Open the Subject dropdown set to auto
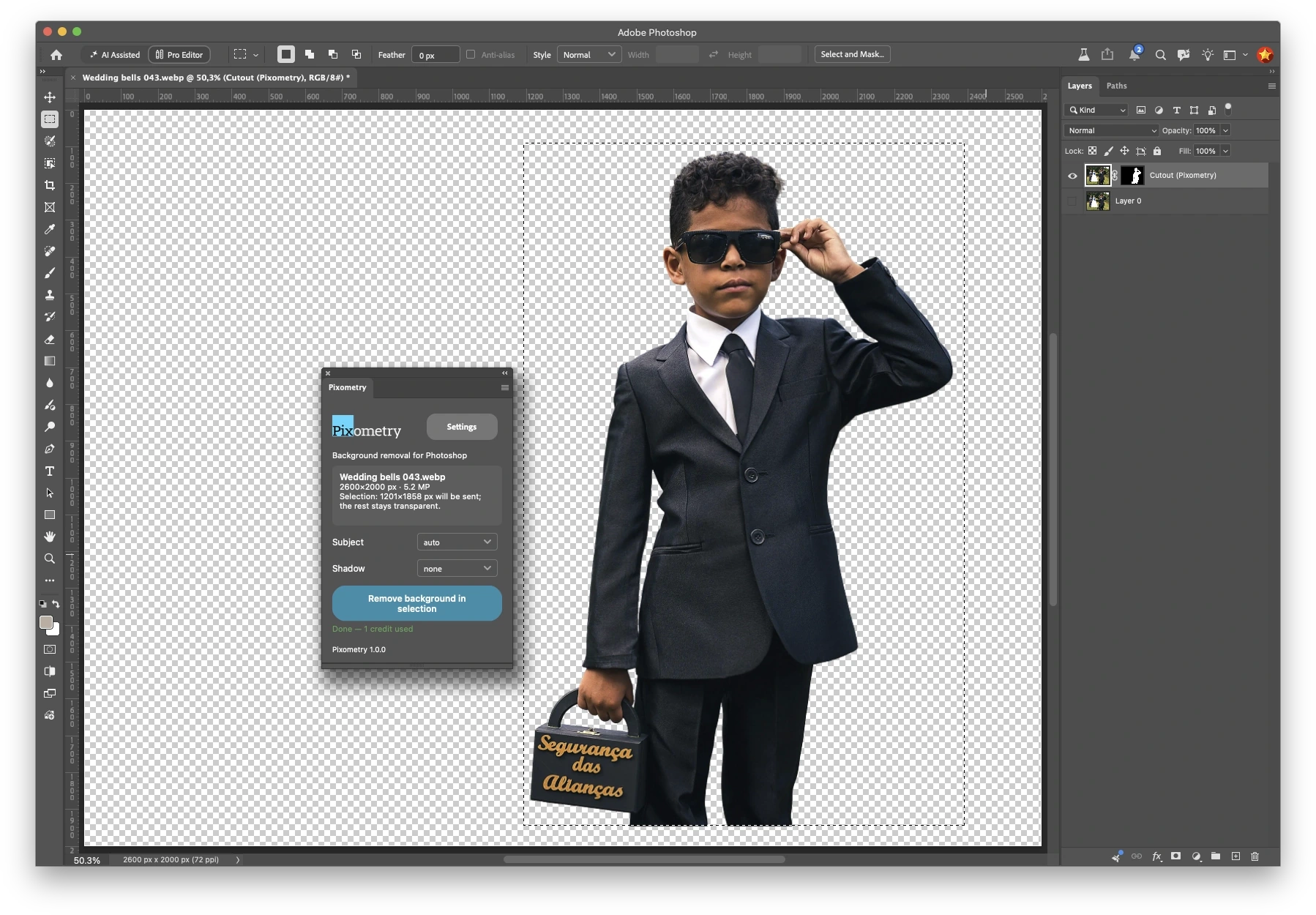Screen dimensions: 1316x915 (x=457, y=542)
